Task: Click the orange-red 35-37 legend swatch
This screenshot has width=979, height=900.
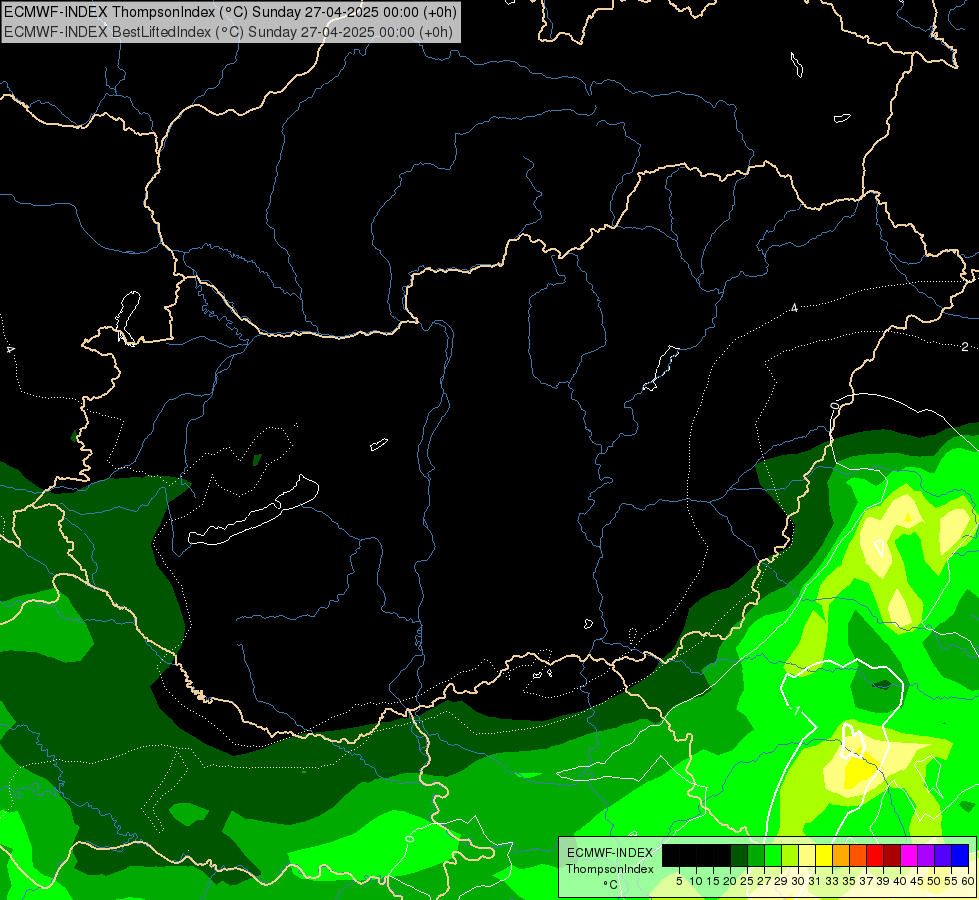Action: point(858,855)
